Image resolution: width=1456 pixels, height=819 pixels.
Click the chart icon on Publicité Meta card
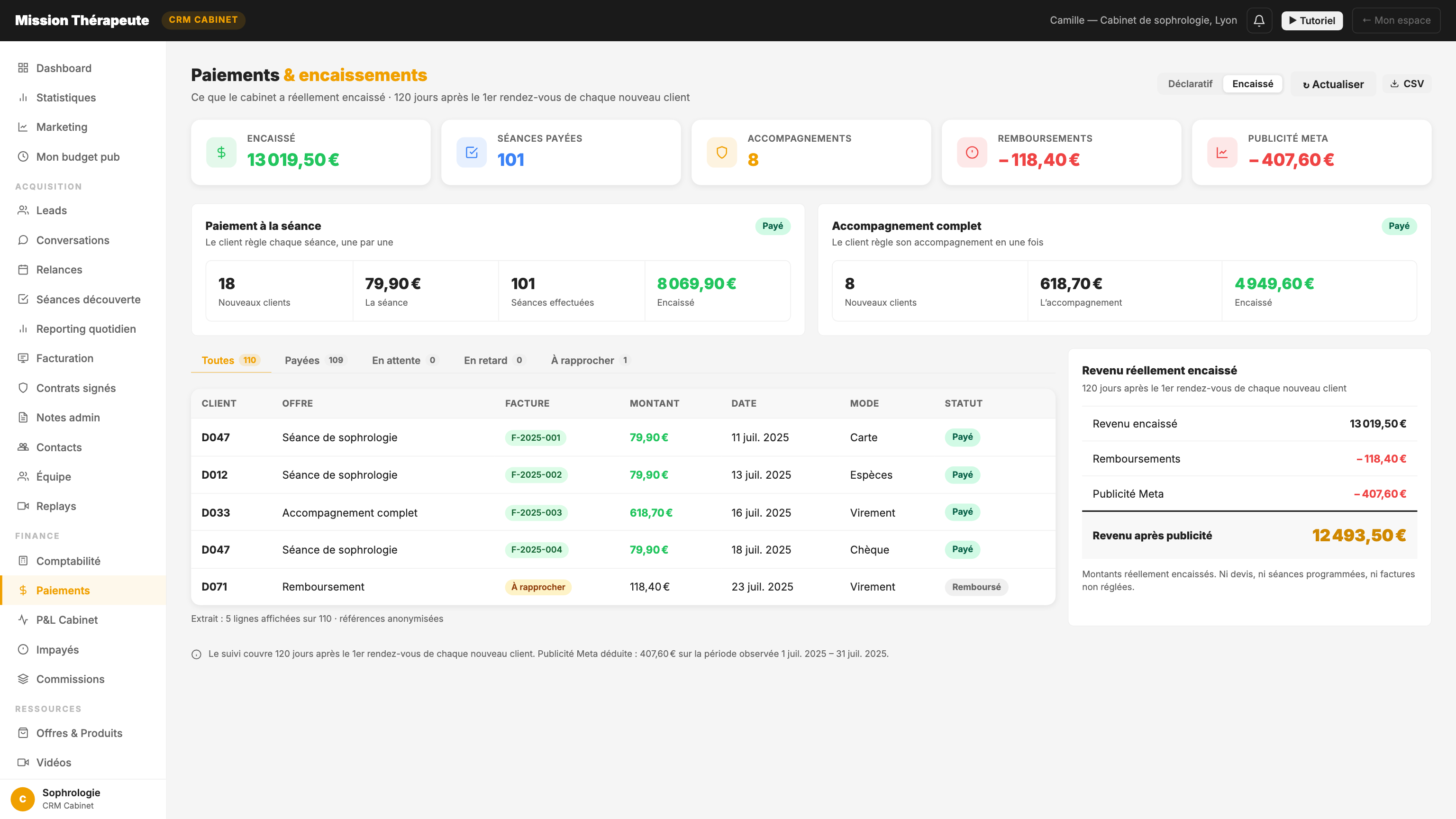(x=1222, y=152)
